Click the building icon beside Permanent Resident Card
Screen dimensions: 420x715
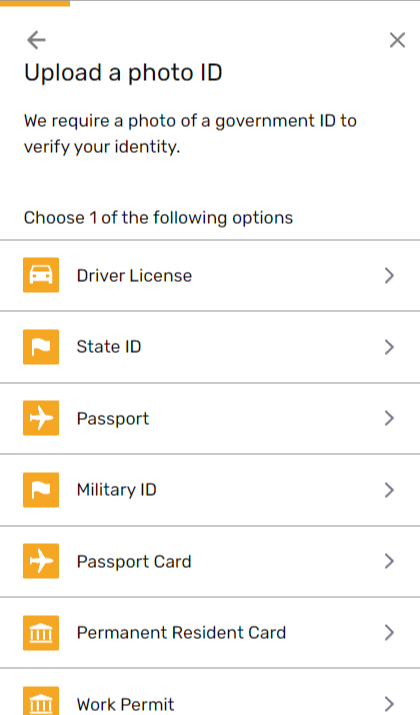click(x=41, y=632)
